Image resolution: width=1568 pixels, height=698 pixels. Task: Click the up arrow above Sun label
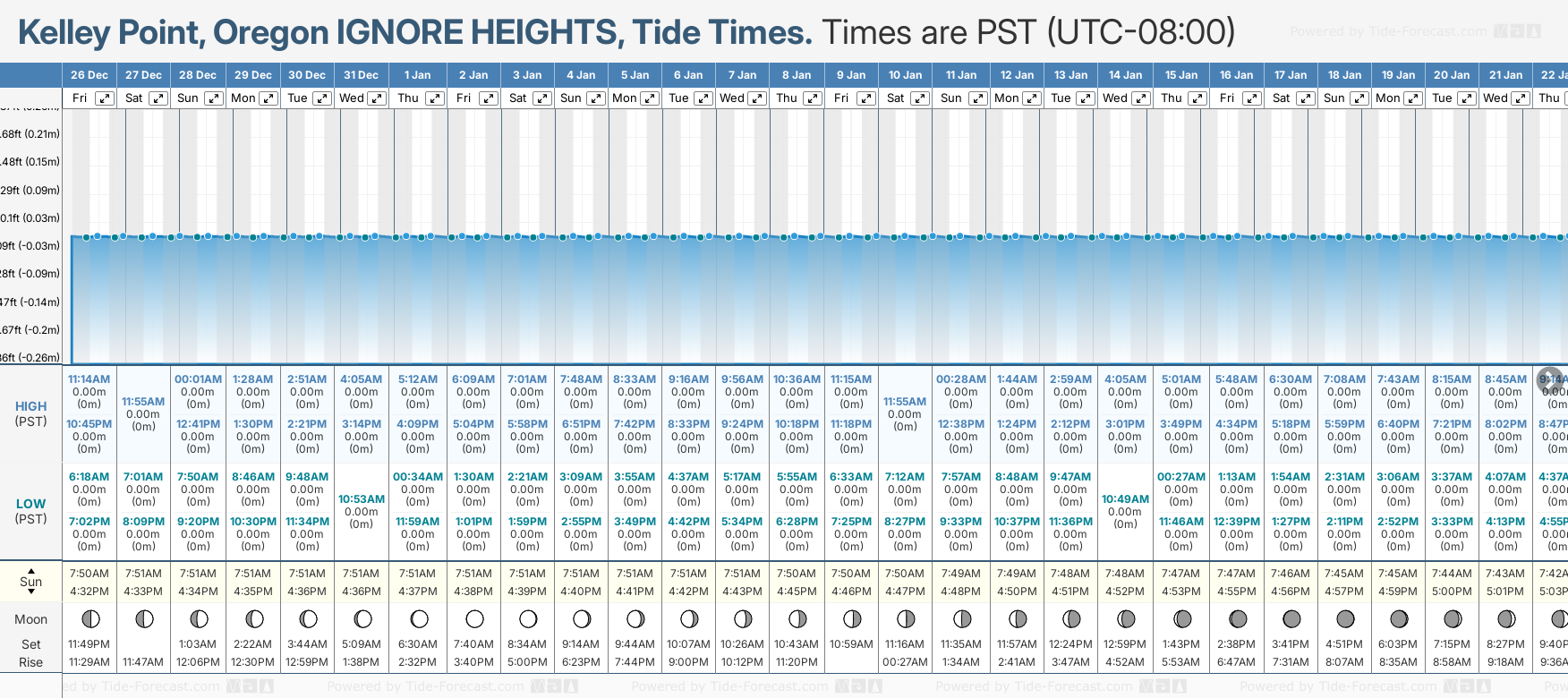pos(31,570)
